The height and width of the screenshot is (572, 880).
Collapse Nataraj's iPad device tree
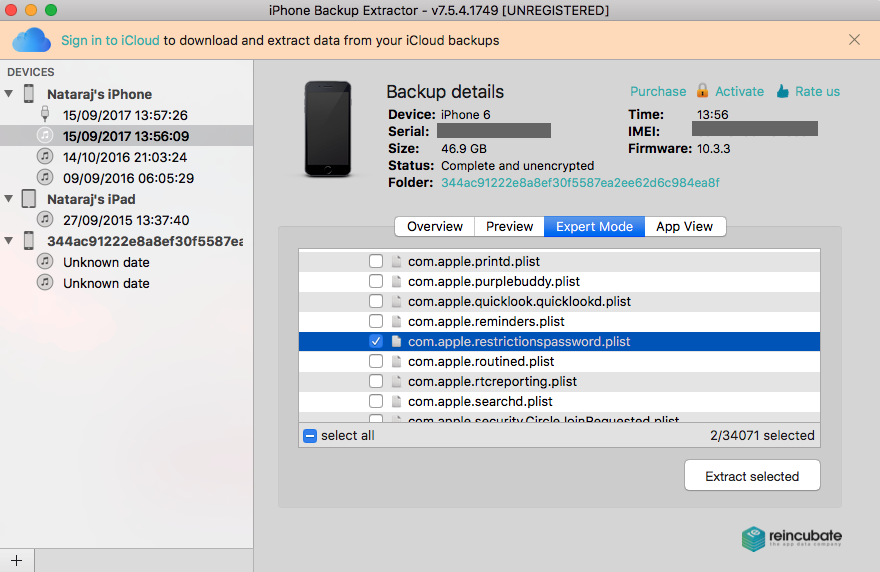(9, 199)
